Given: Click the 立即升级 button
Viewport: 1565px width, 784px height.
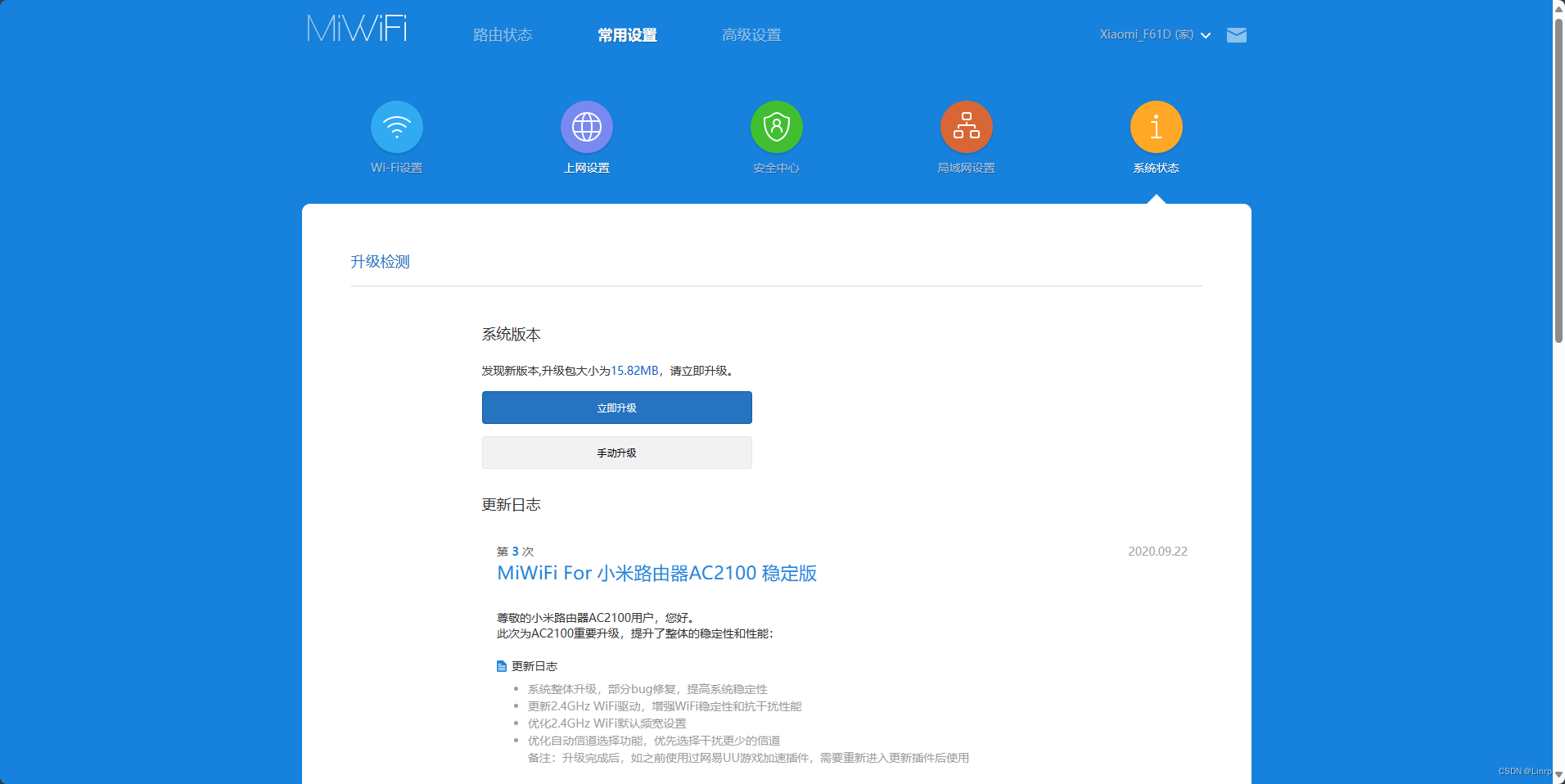Looking at the screenshot, I should [x=617, y=408].
